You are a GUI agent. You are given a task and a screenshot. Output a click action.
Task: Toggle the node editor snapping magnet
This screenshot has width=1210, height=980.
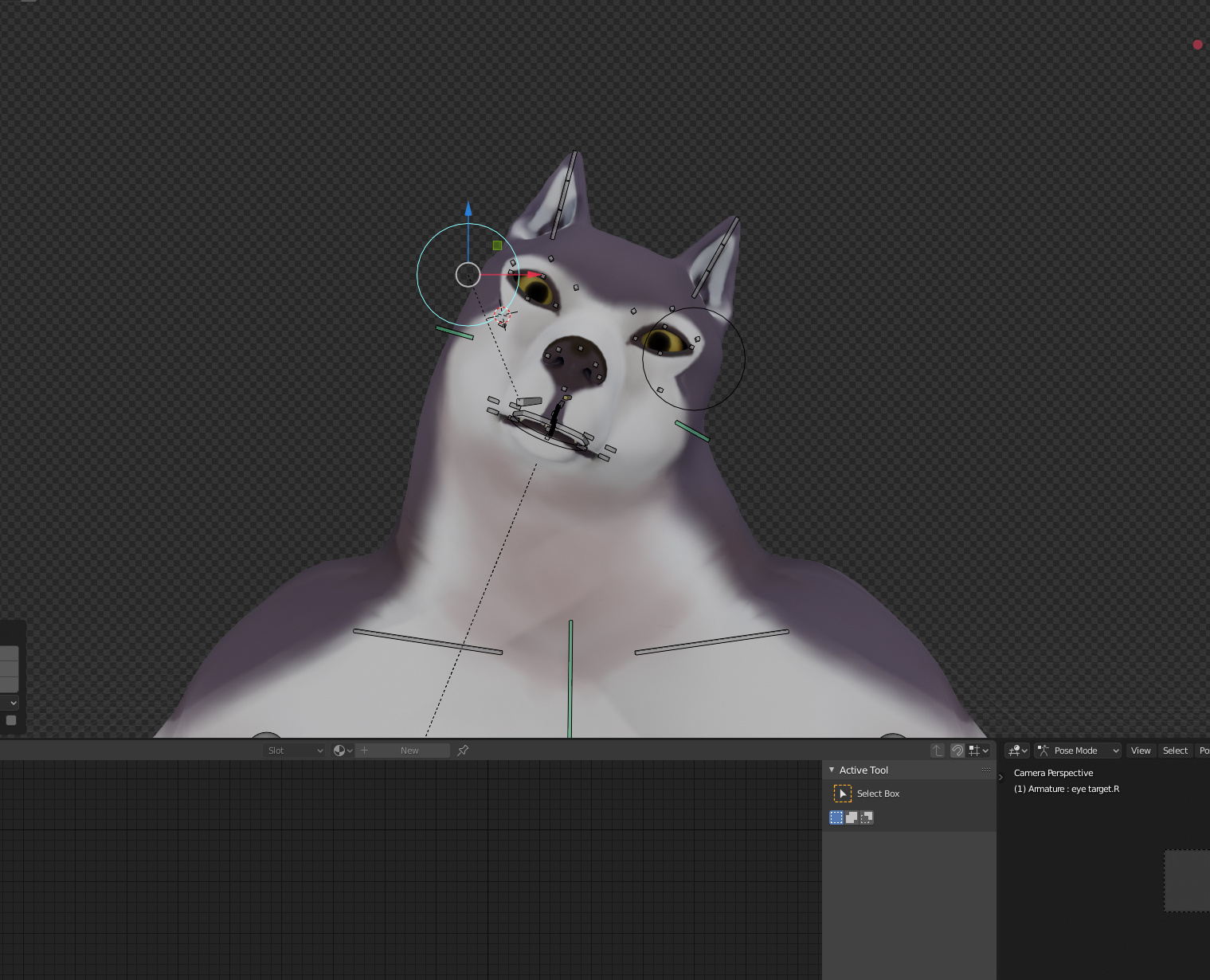coord(957,751)
